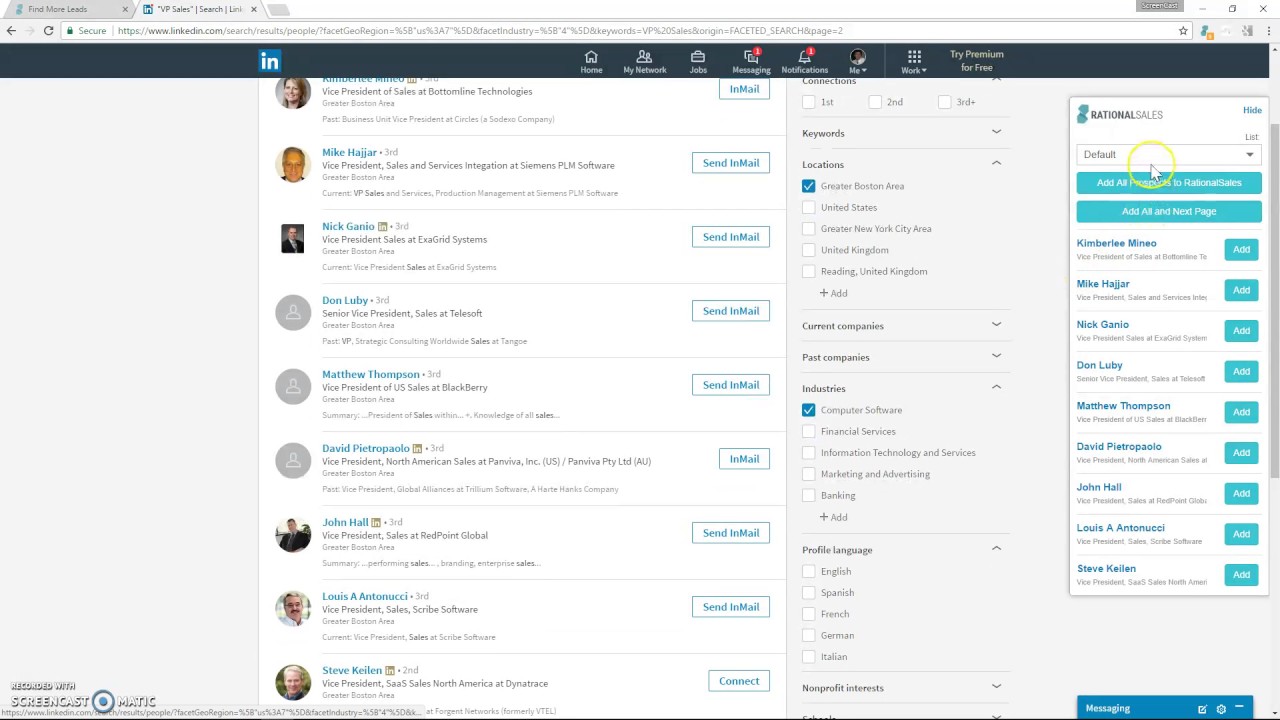Uncheck Greater Boston Area location
The image size is (1280, 720).
(x=808, y=186)
